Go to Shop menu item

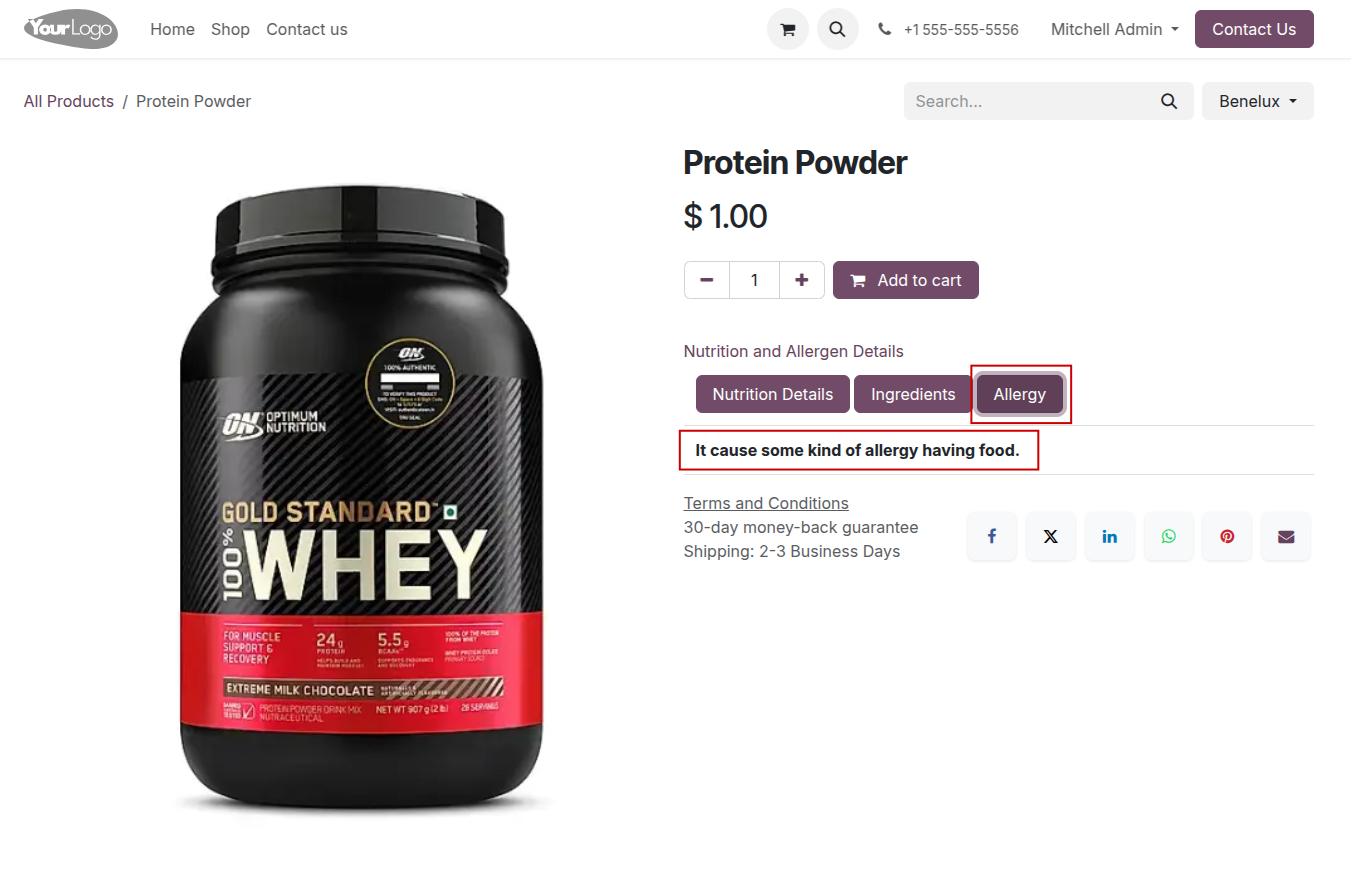coord(230,29)
